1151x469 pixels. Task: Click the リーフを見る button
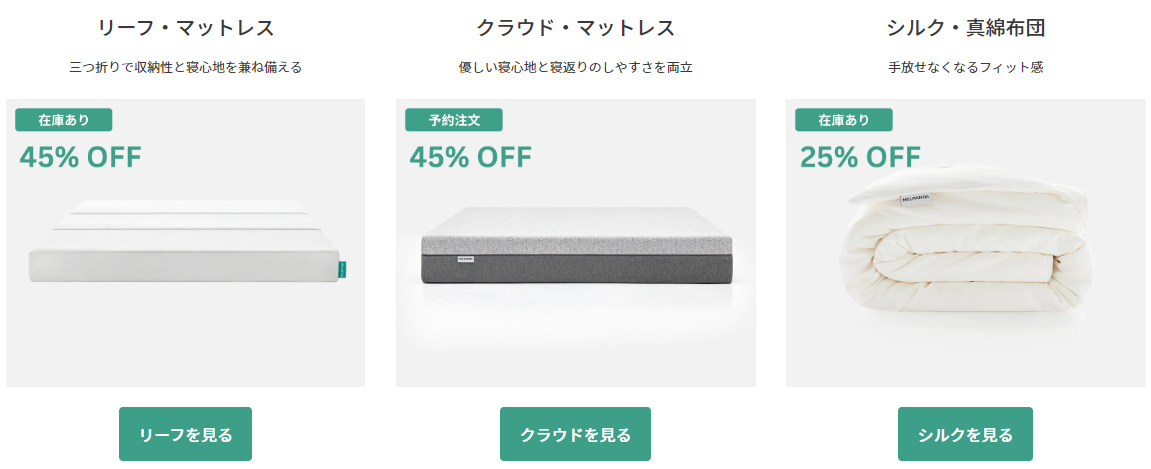[185, 434]
